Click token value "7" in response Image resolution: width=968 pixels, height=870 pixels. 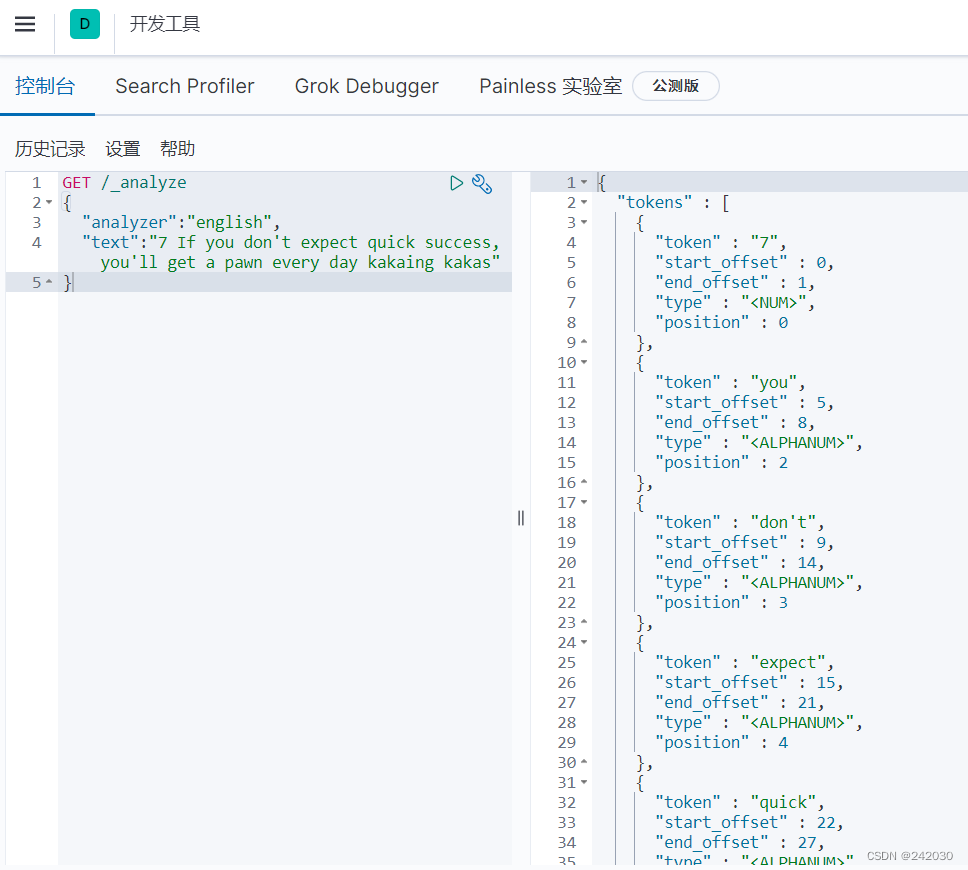[764, 242]
